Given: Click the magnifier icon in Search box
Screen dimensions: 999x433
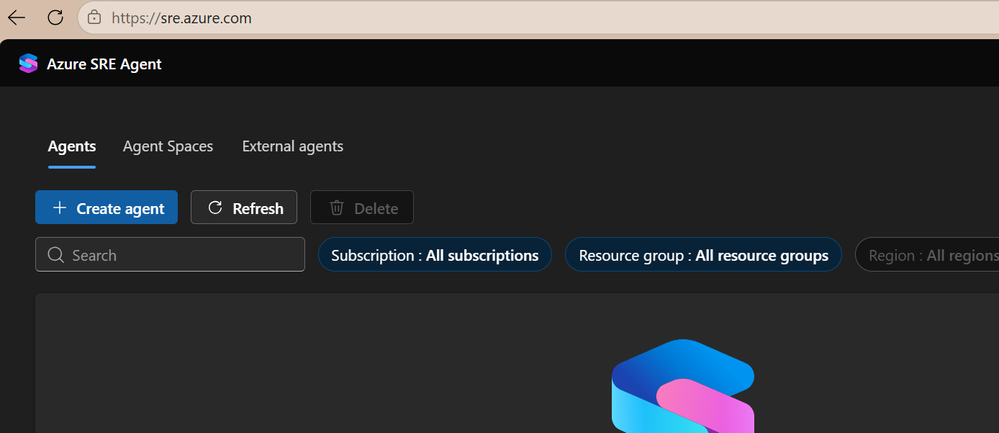Looking at the screenshot, I should (55, 255).
